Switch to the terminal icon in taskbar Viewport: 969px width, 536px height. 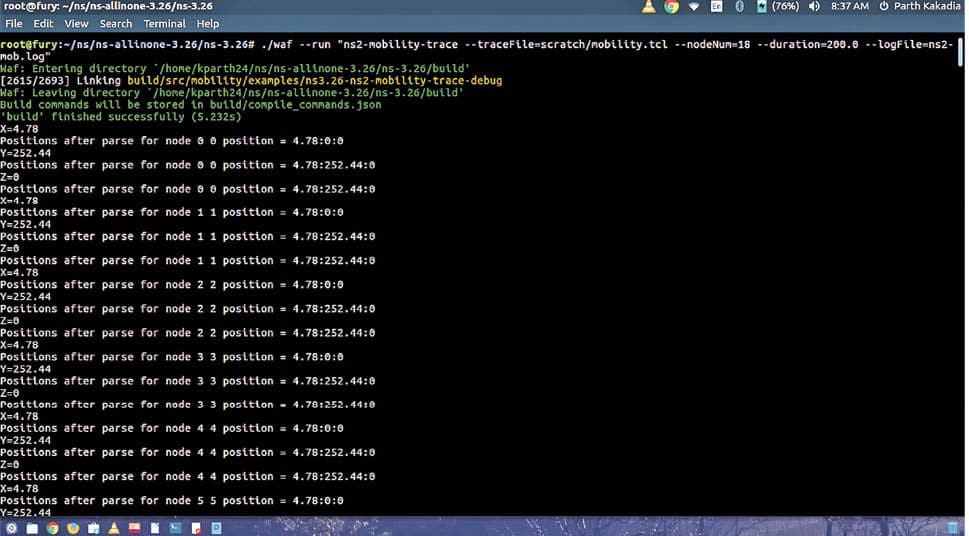[176, 528]
